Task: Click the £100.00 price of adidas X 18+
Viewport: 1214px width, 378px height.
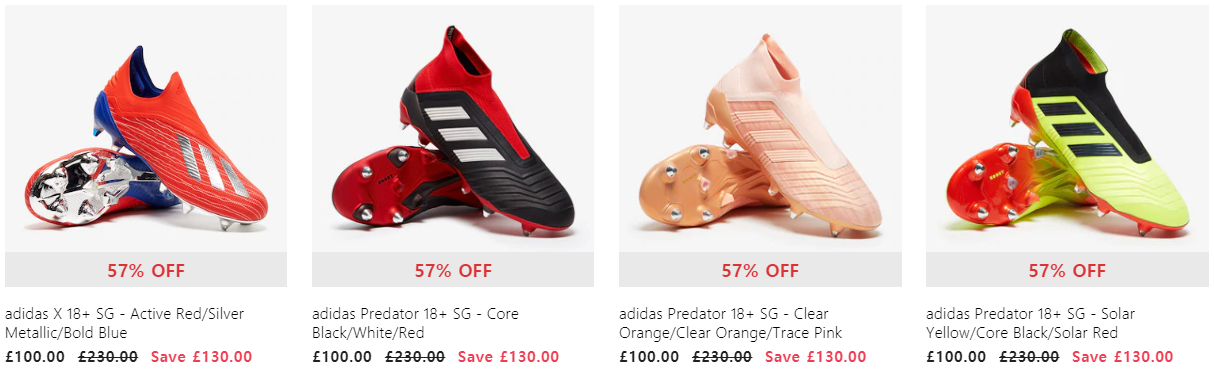Action: pyautogui.click(x=35, y=356)
